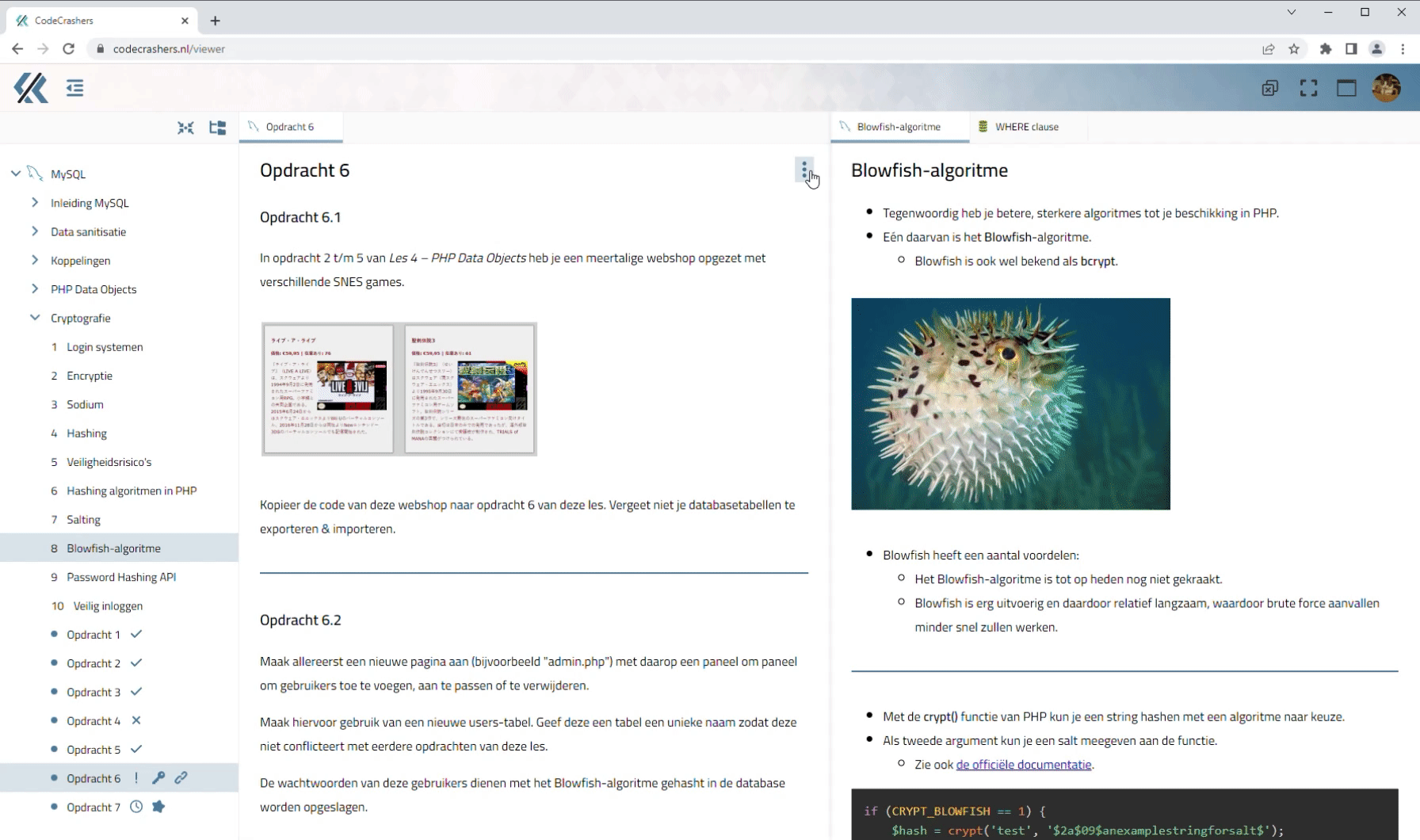Click the close-all-tabs icon in the header
The width and height of the screenshot is (1420, 840).
(x=1269, y=88)
